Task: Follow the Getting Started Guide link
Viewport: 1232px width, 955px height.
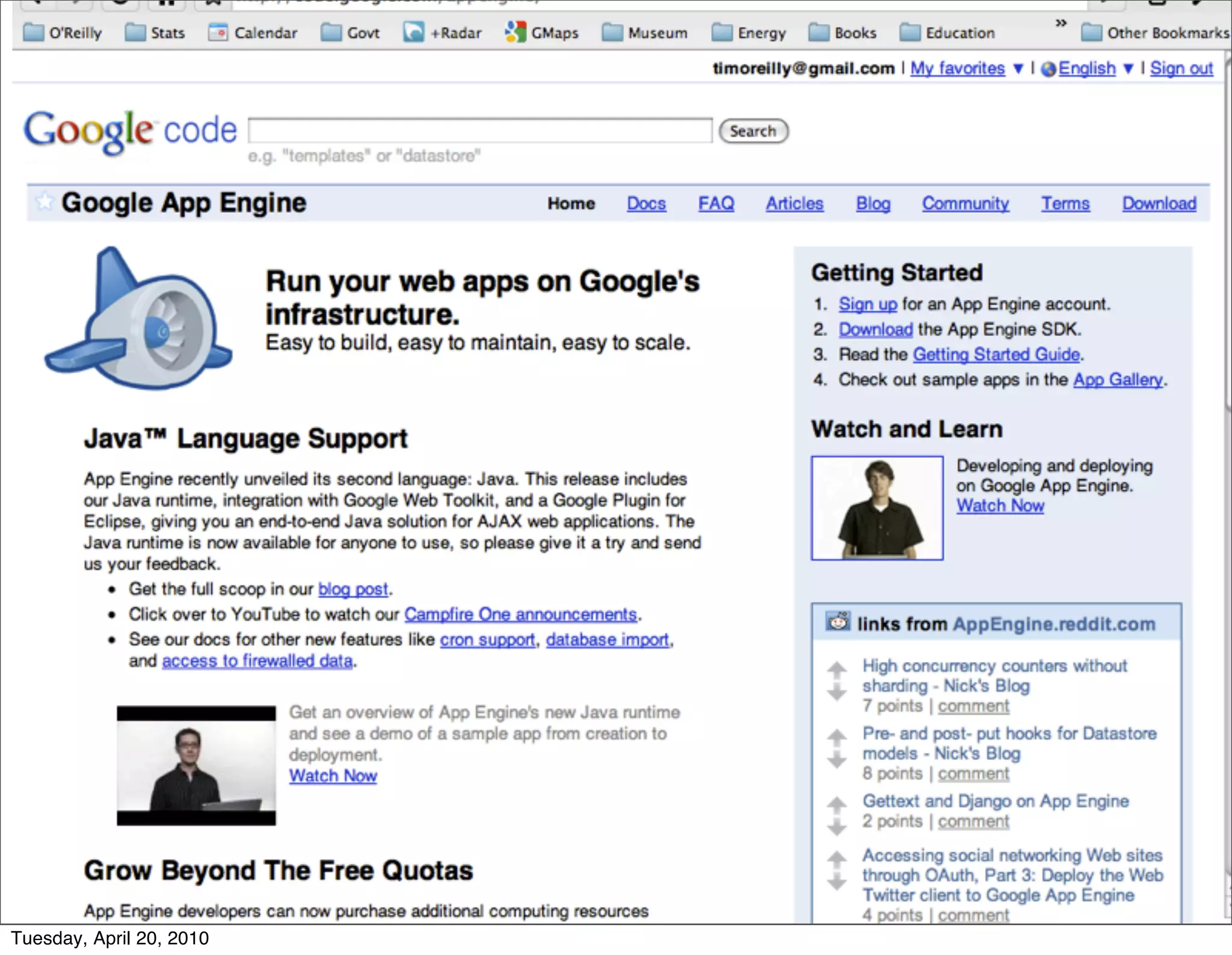Action: tap(996, 354)
